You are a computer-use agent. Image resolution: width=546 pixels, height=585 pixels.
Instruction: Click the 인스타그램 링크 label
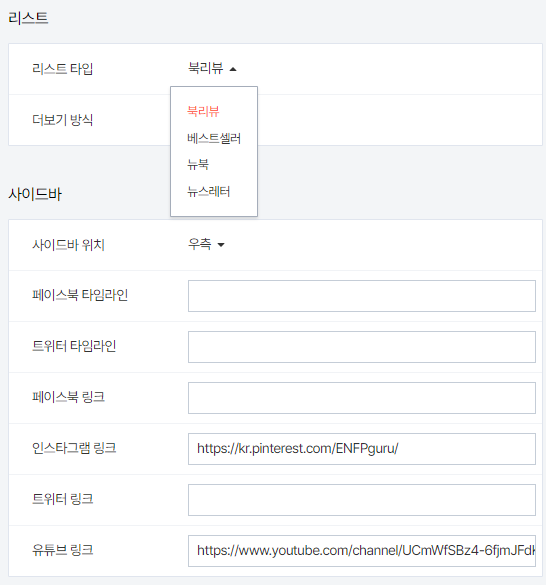point(74,448)
